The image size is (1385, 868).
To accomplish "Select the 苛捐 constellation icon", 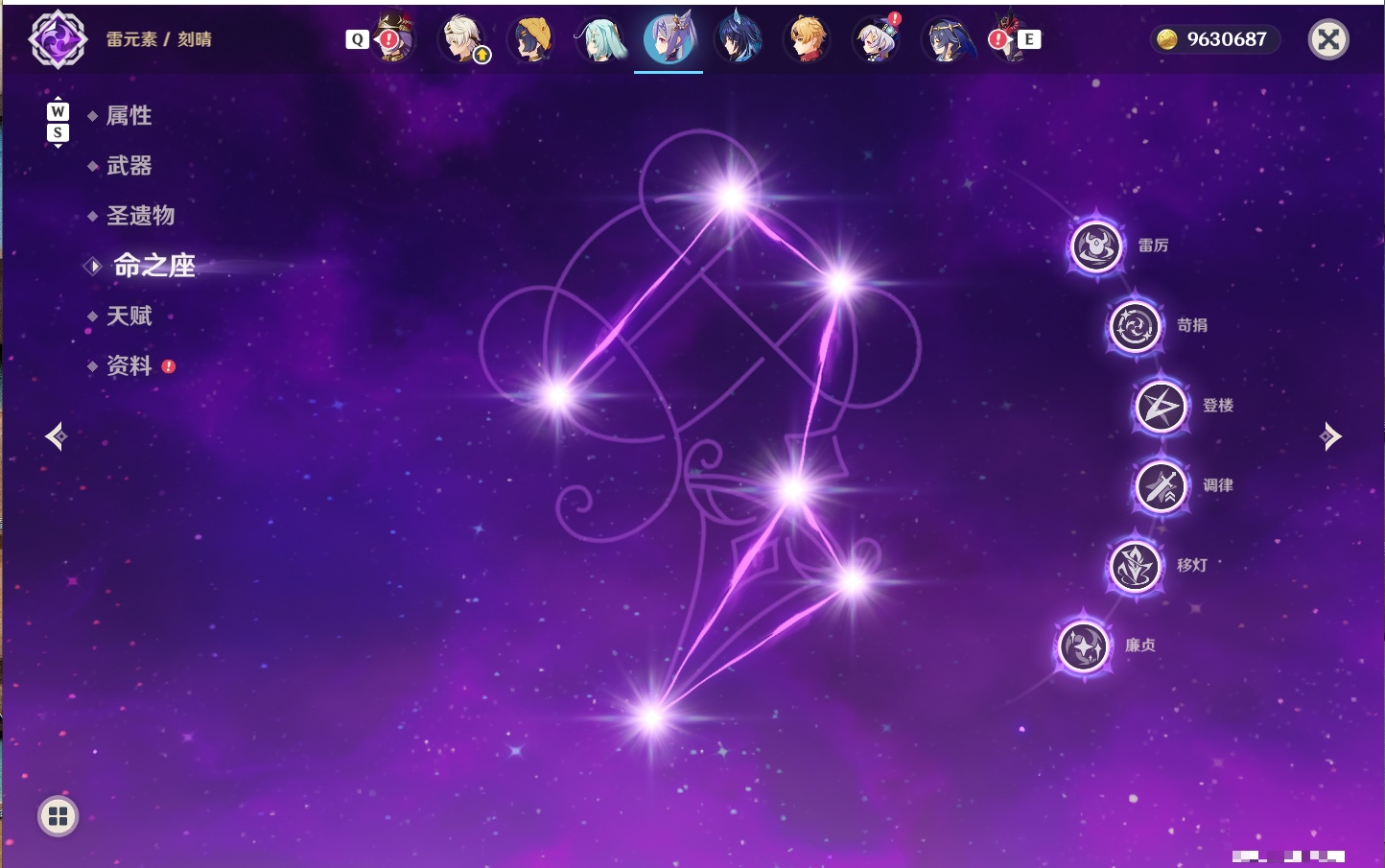I will 1136,326.
